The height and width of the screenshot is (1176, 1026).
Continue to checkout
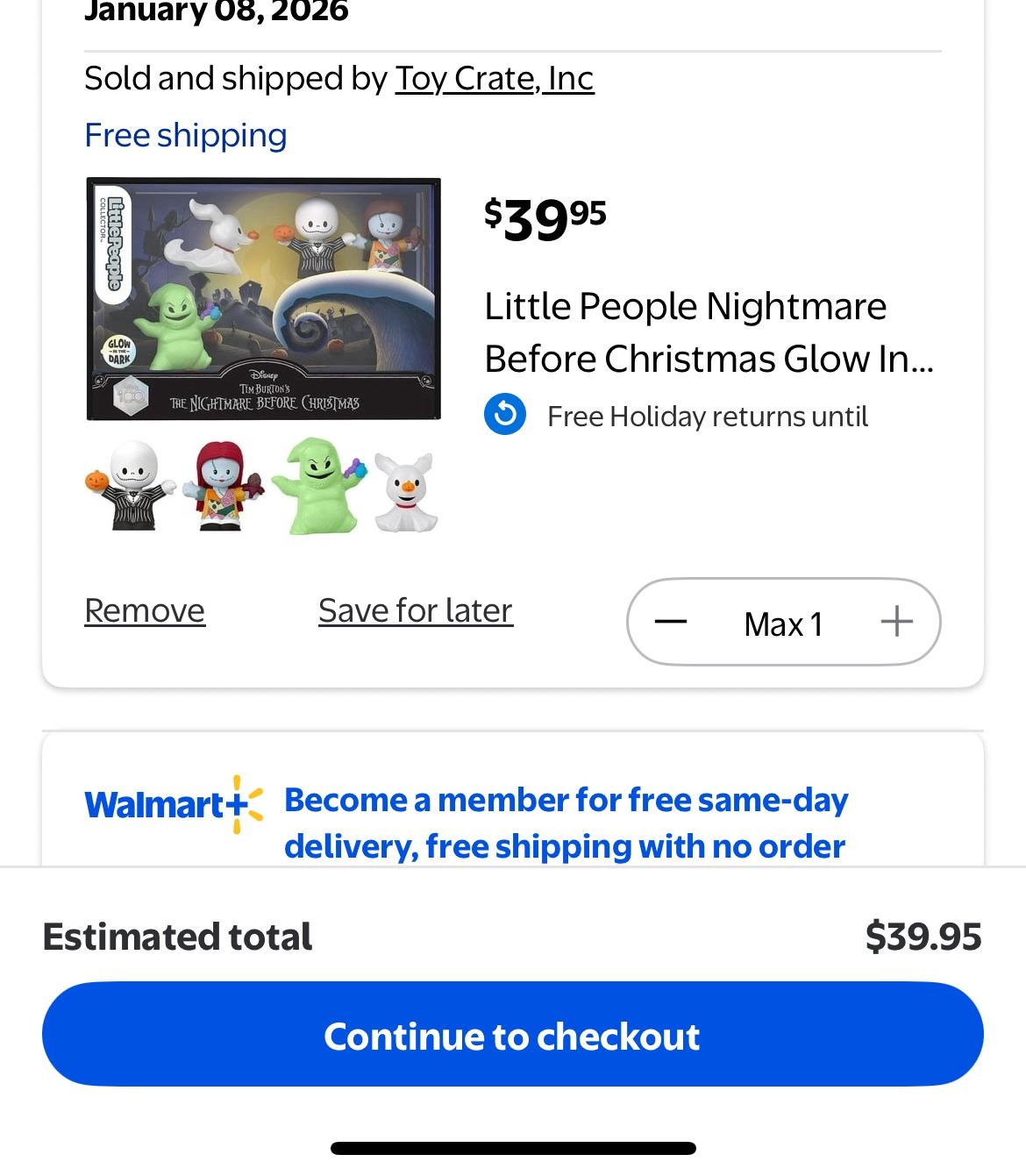[512, 1035]
